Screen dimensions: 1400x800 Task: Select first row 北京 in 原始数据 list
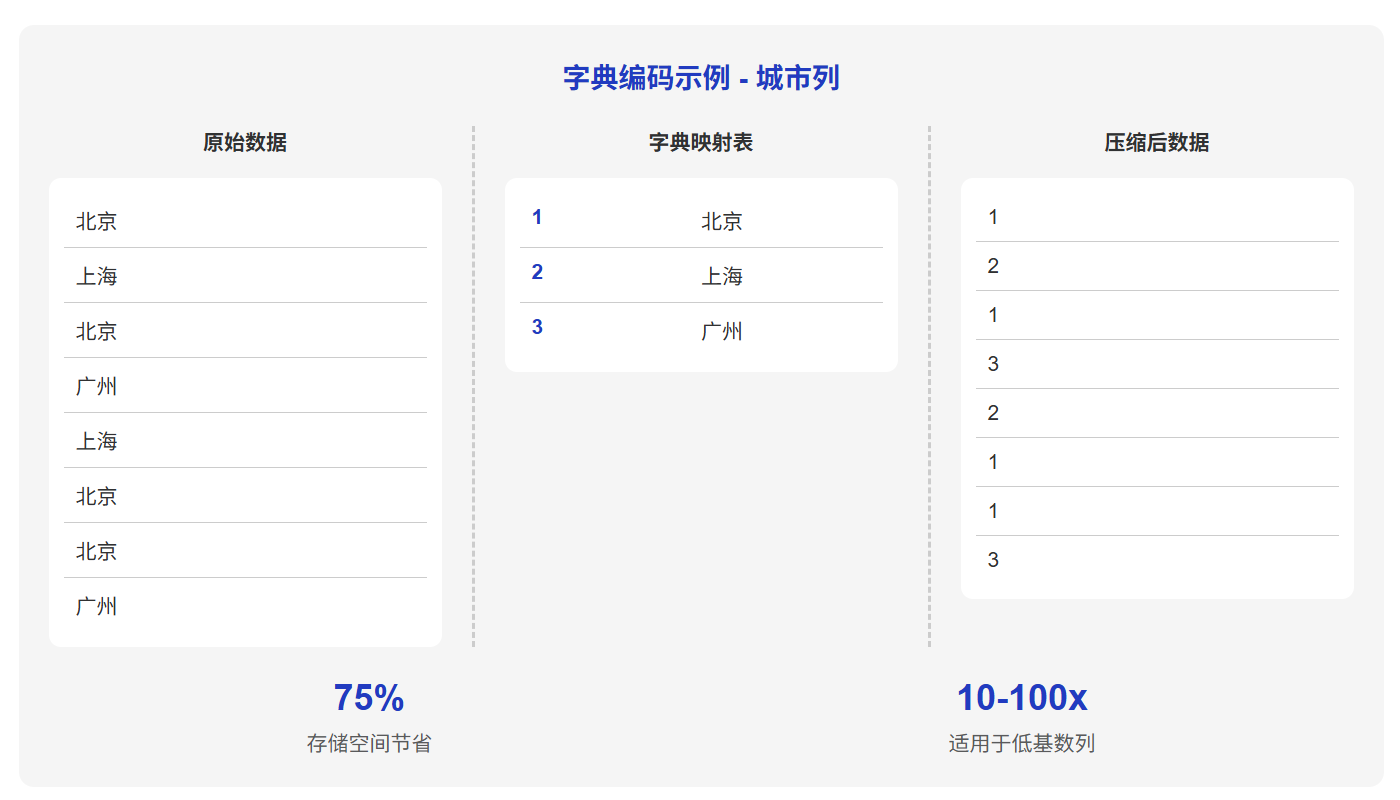pyautogui.click(x=245, y=220)
